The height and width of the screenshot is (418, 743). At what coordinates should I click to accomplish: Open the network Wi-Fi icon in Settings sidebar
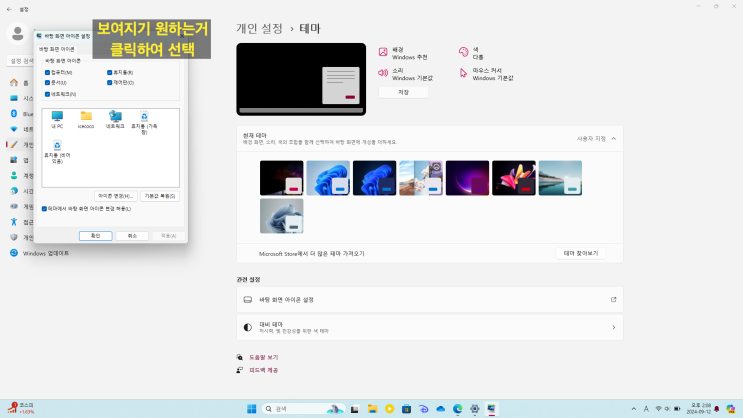click(14, 129)
